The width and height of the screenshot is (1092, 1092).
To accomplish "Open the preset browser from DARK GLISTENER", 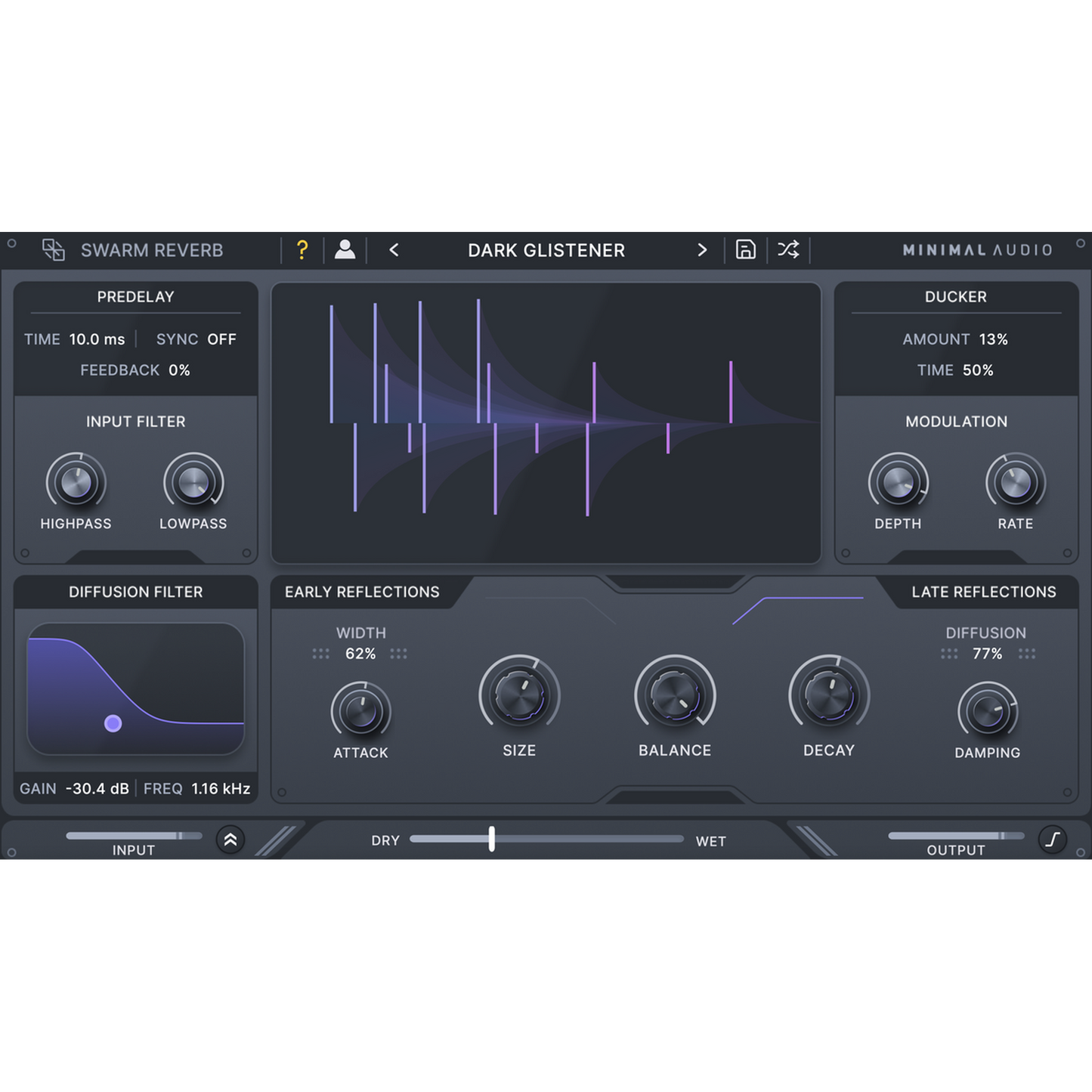I will [546, 249].
